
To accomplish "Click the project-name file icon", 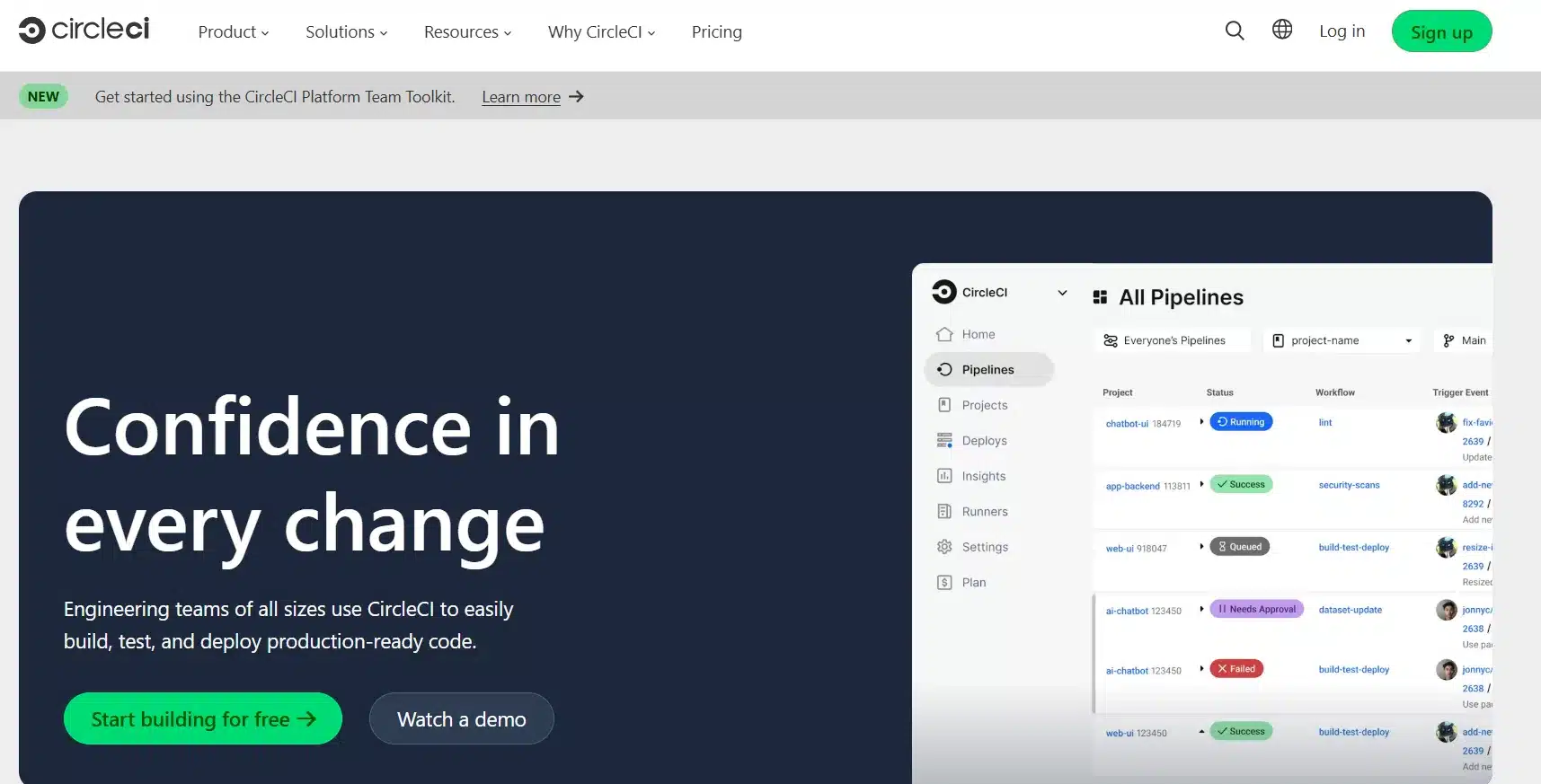I will point(1278,340).
